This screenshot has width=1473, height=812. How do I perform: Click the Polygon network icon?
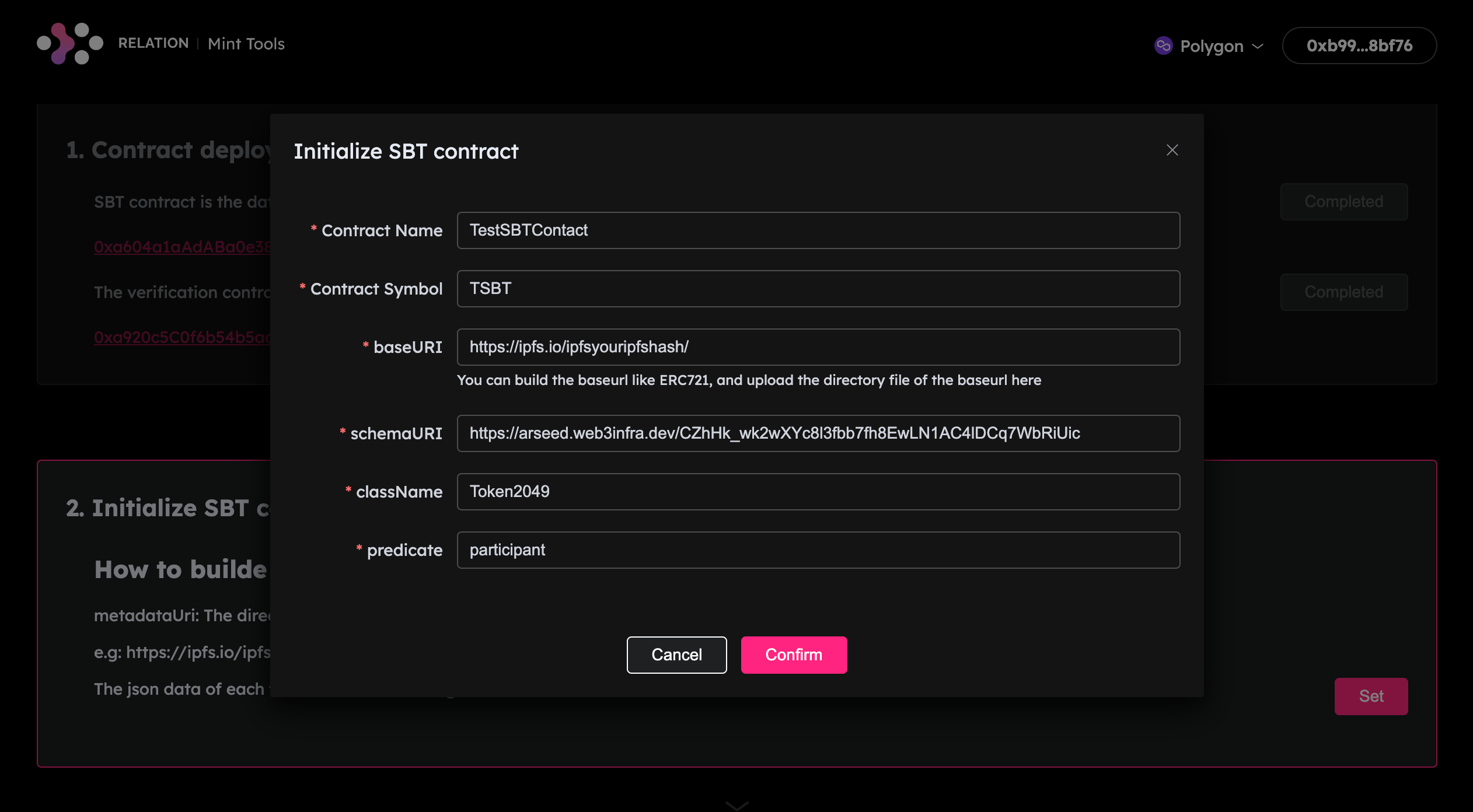1163,45
